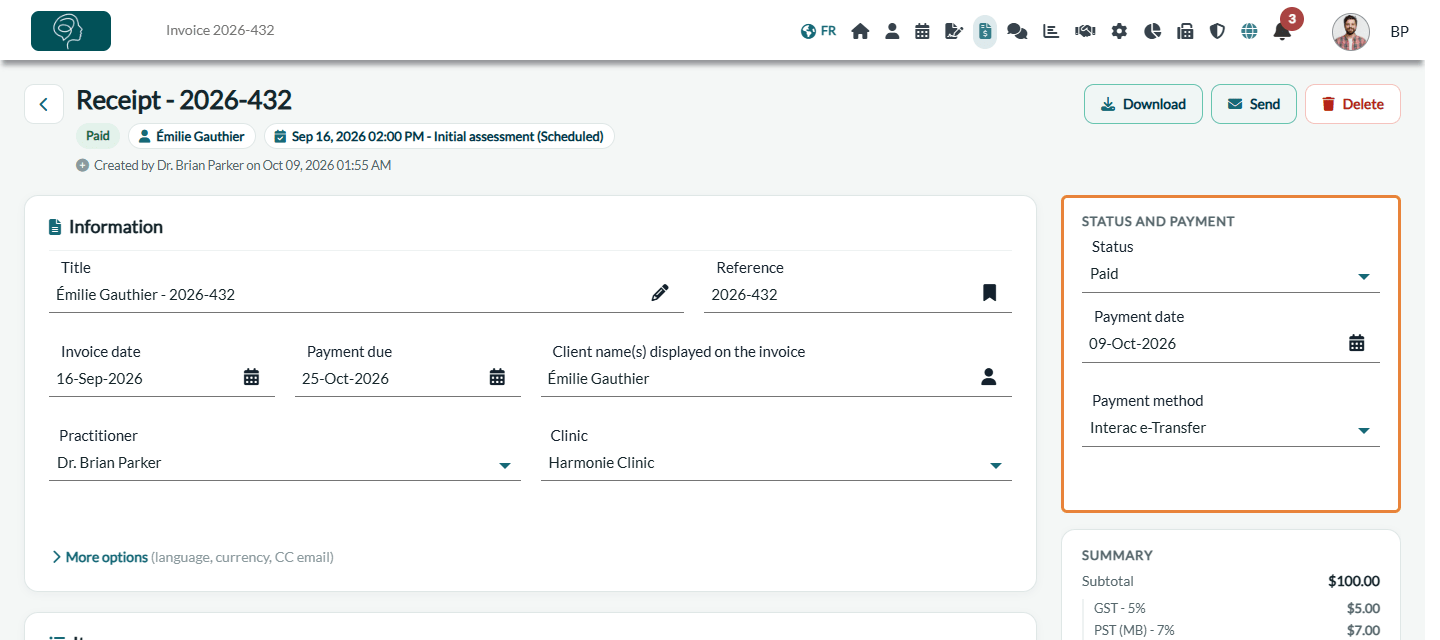Click the Reference bookmark icon
The height and width of the screenshot is (640, 1440).
[x=989, y=293]
